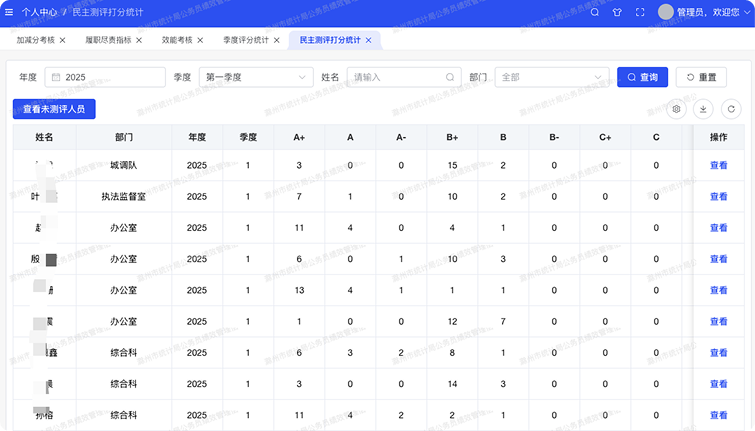Toggle the fullscreen icon in header
The image size is (755, 431).
(x=640, y=12)
